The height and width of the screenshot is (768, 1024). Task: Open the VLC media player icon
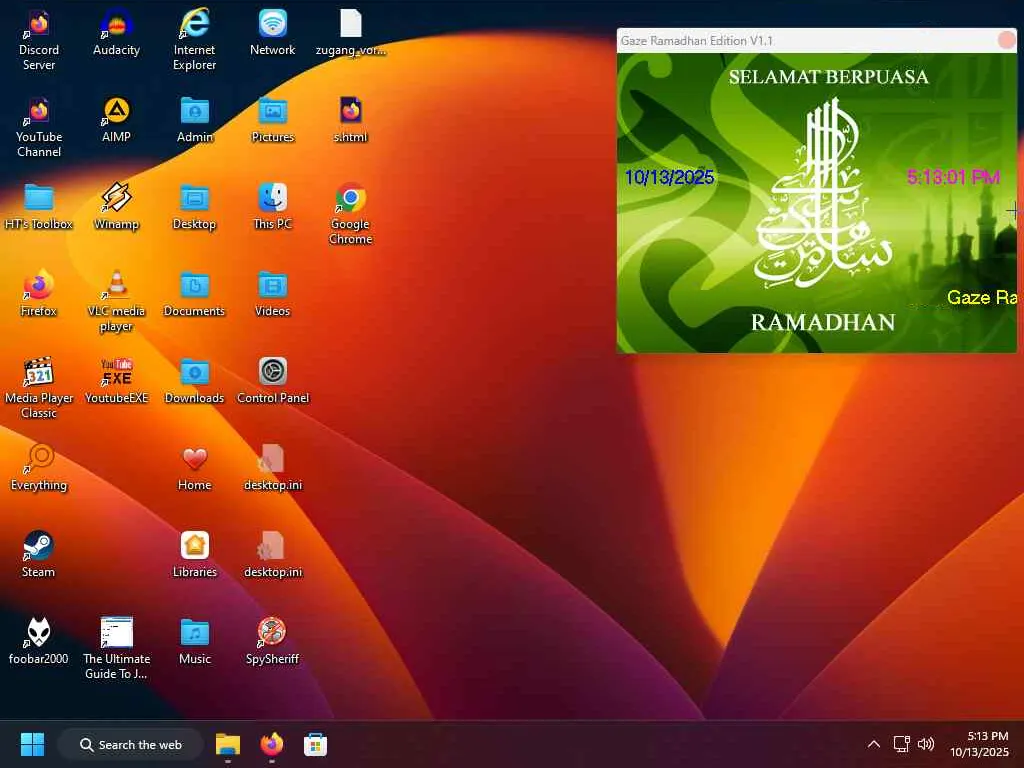tap(116, 301)
